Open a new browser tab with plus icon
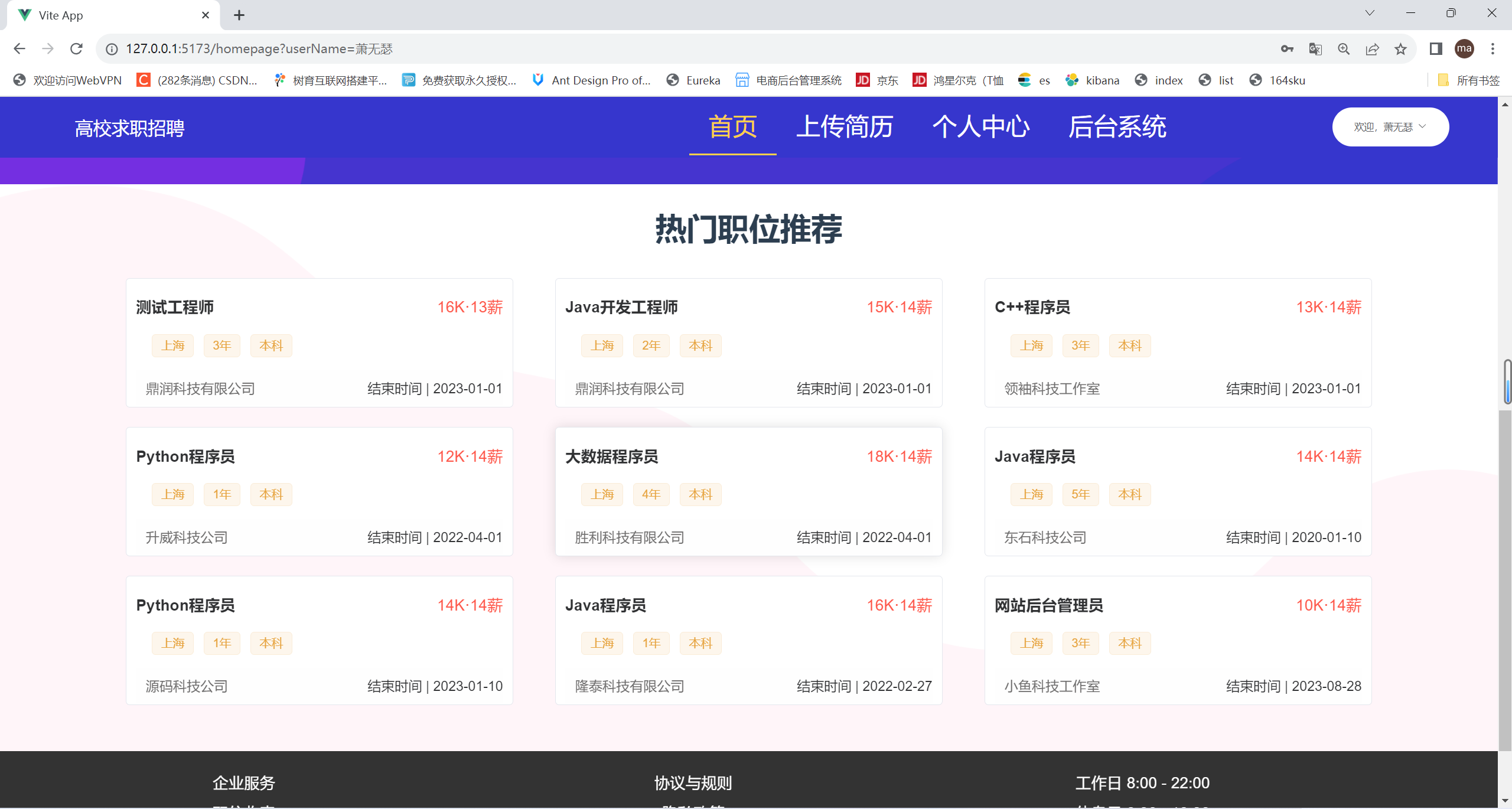1512x809 pixels. coord(239,15)
